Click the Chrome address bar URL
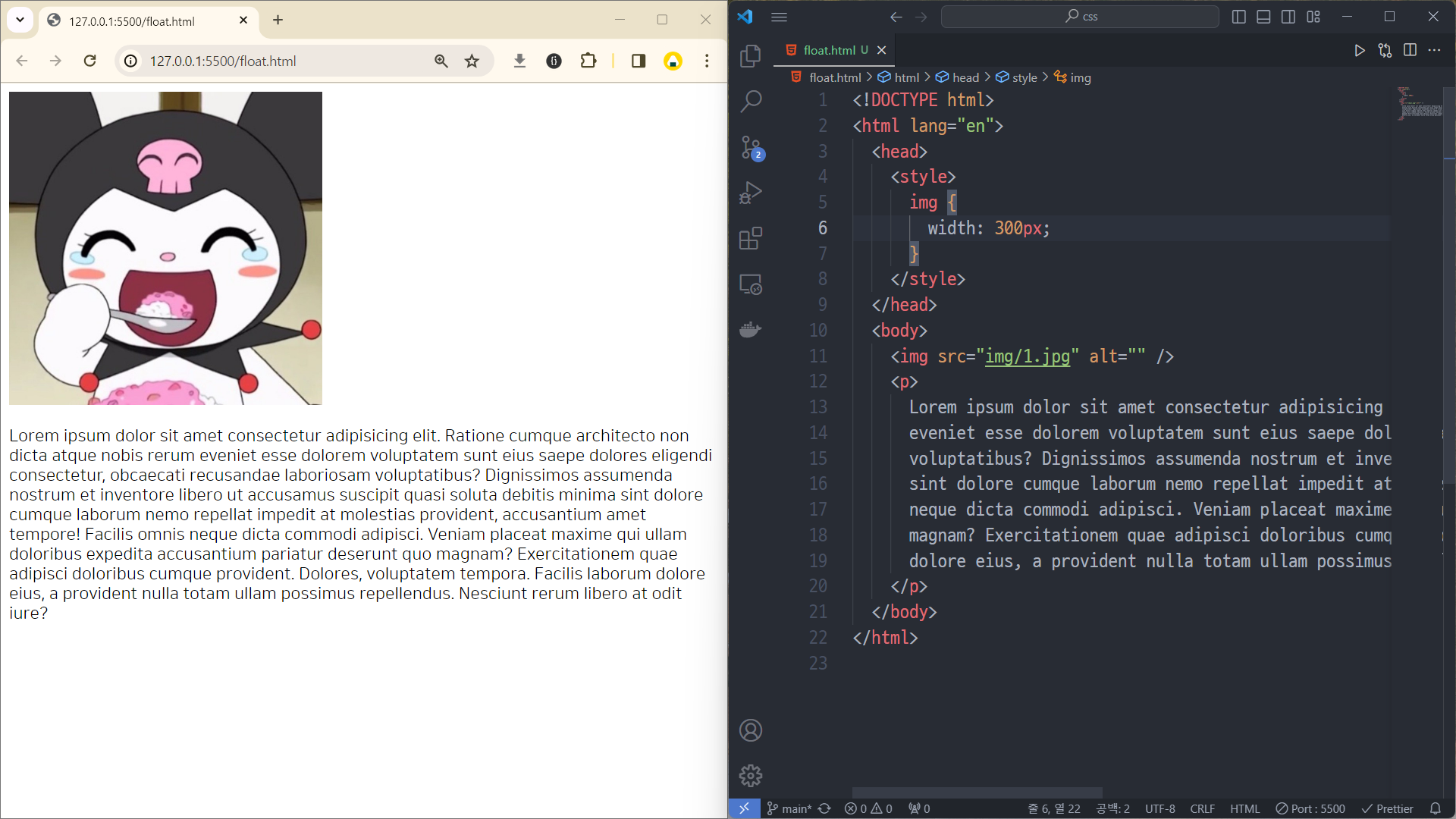The image size is (1456, 819). (223, 61)
